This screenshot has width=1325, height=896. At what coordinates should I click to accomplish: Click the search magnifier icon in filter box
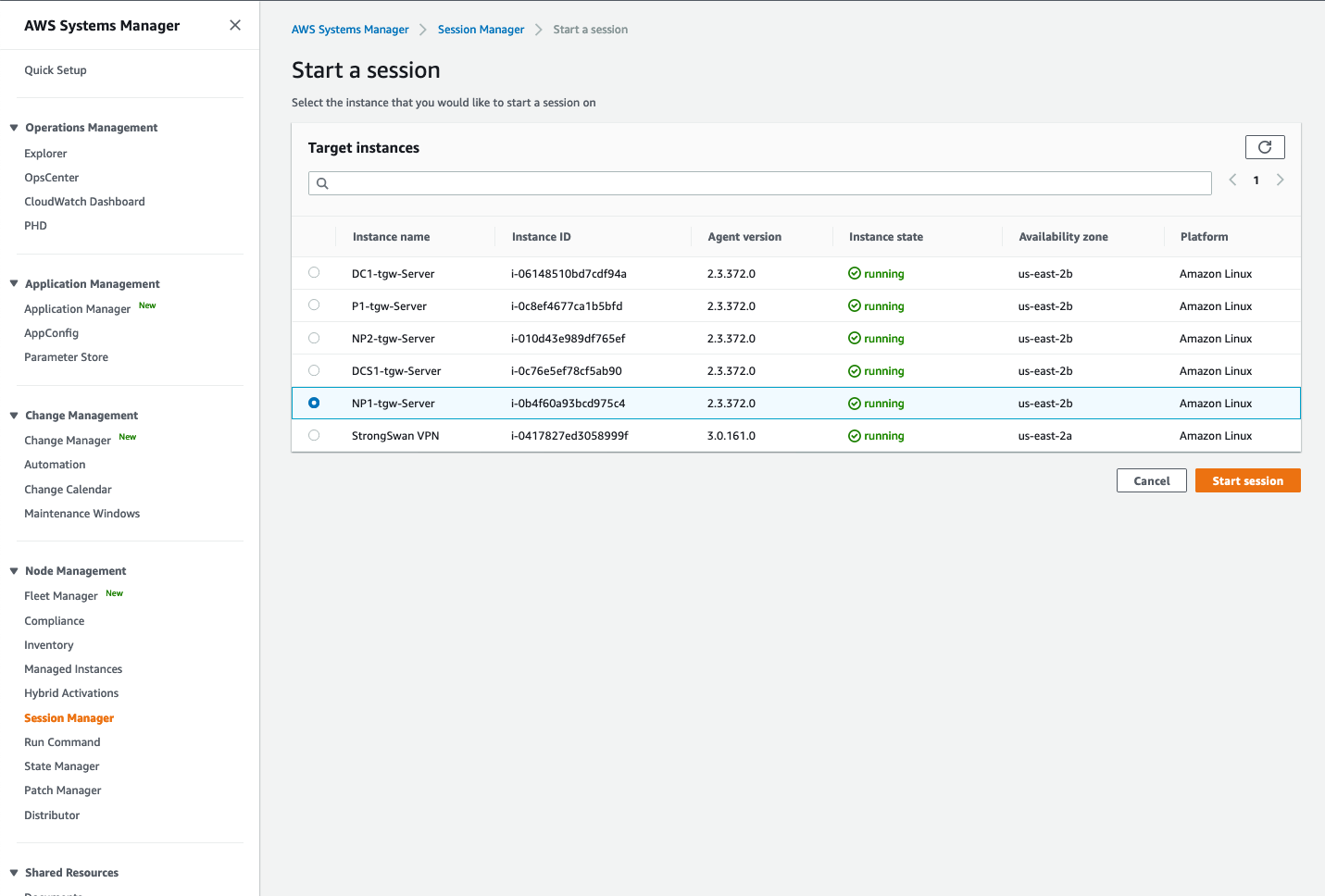click(x=322, y=183)
